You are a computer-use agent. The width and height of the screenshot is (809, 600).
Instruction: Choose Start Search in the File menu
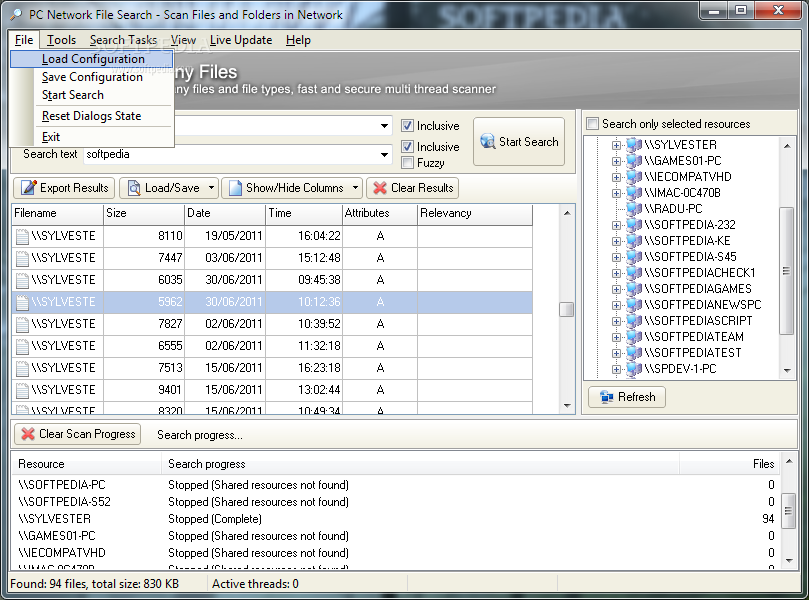point(92,95)
